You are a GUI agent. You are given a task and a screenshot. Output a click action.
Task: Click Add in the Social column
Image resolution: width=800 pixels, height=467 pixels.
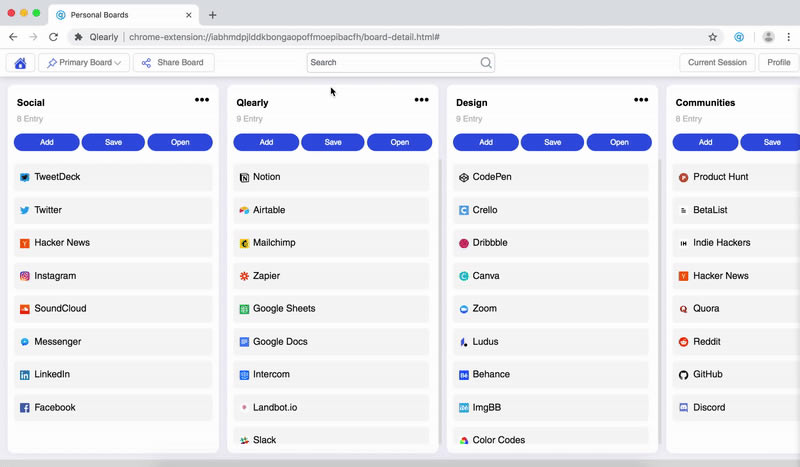pos(46,142)
